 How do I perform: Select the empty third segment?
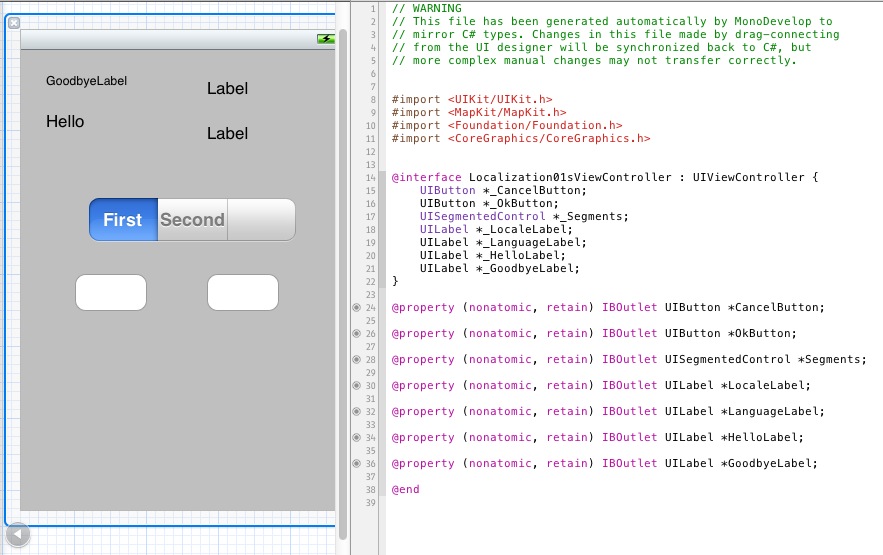click(x=261, y=220)
